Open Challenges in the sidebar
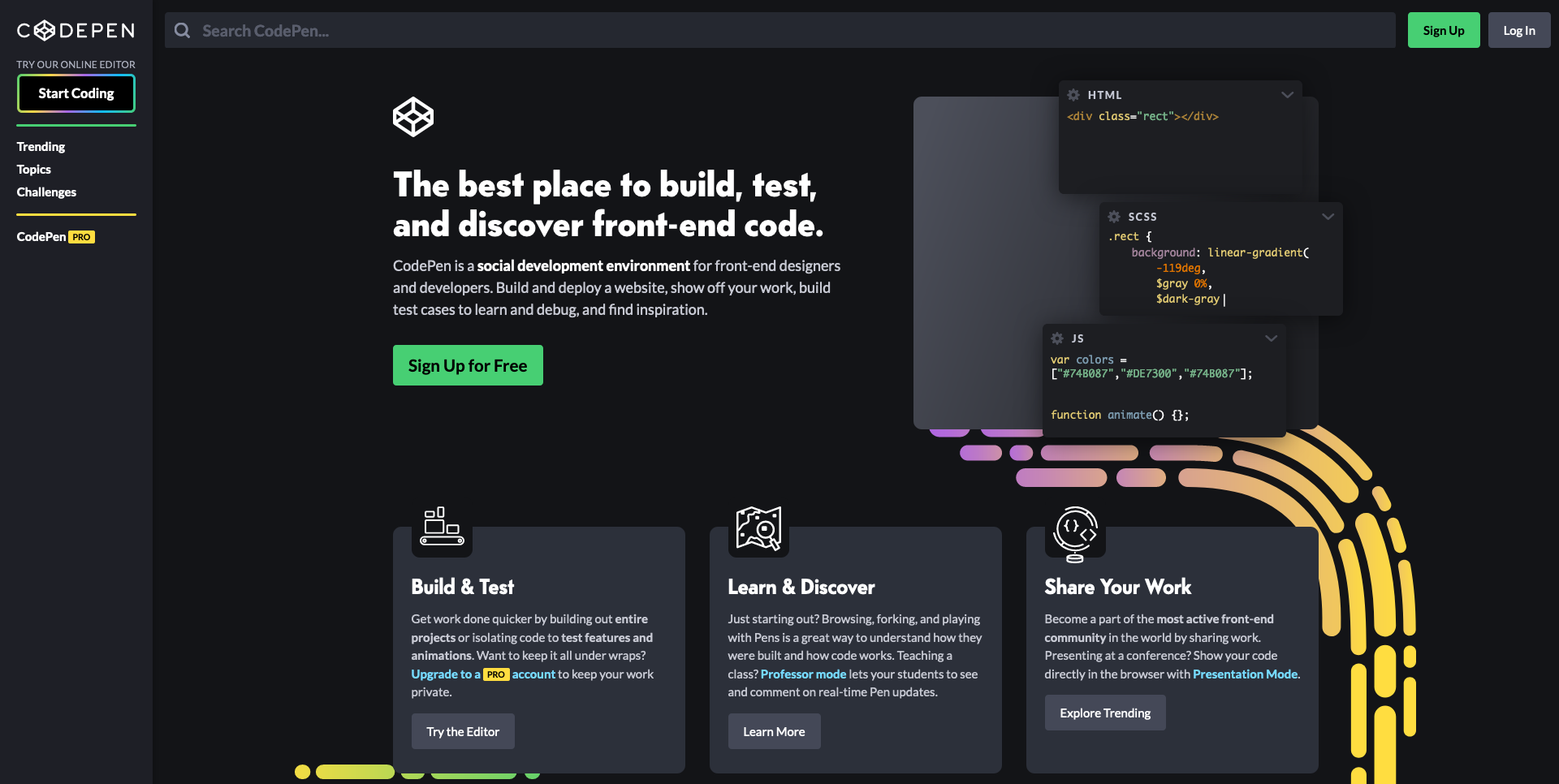The width and height of the screenshot is (1559, 784). point(46,192)
